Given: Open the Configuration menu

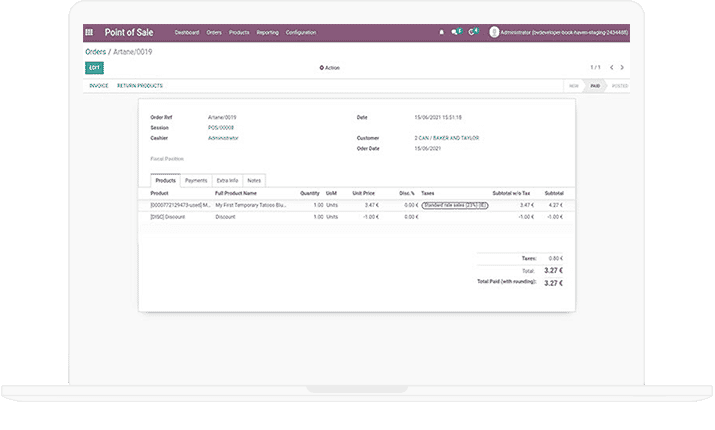Looking at the screenshot, I should (301, 32).
